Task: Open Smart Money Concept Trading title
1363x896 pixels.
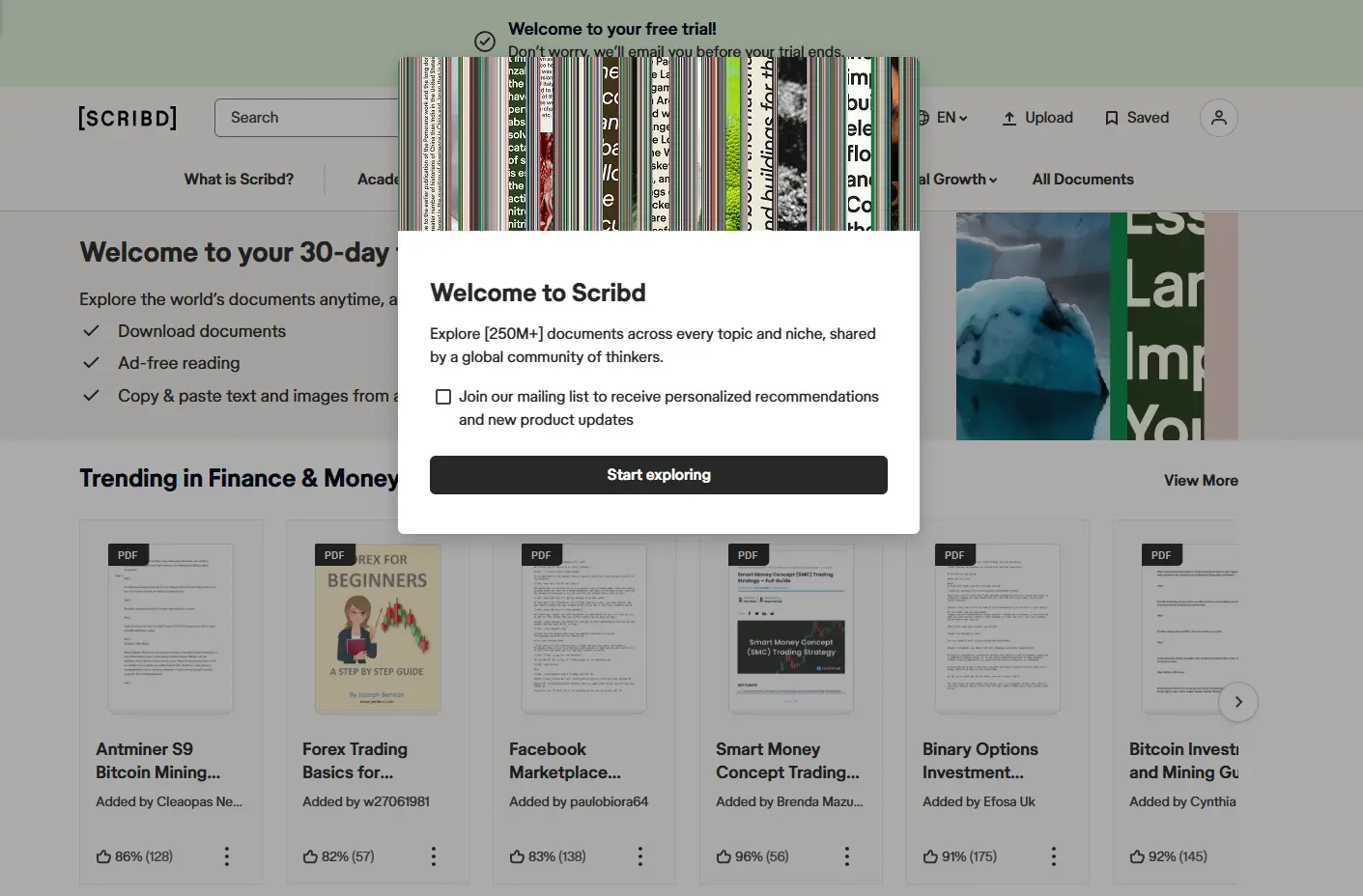Action: coord(787,761)
